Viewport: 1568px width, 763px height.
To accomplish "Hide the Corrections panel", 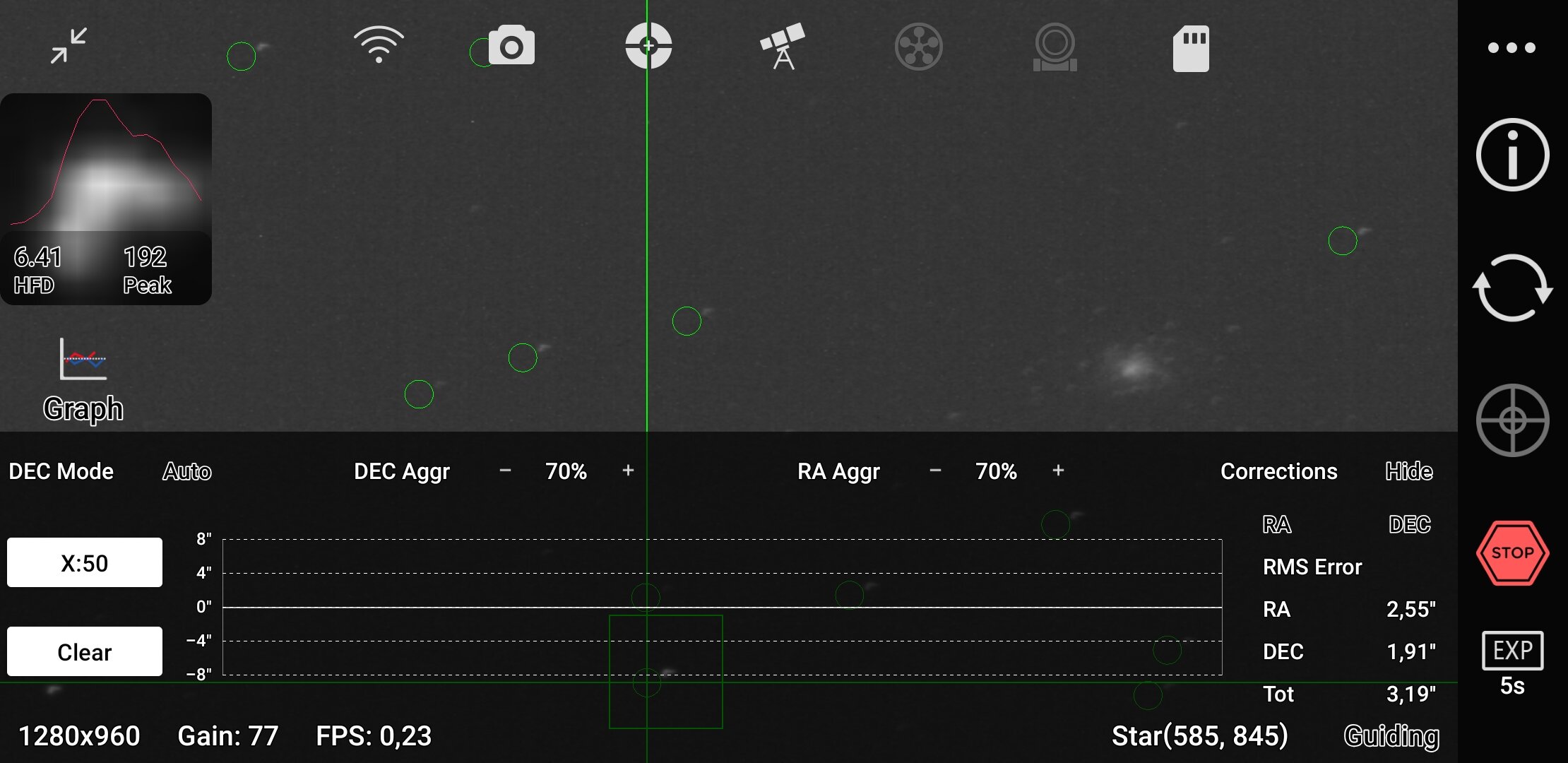I will click(x=1408, y=471).
